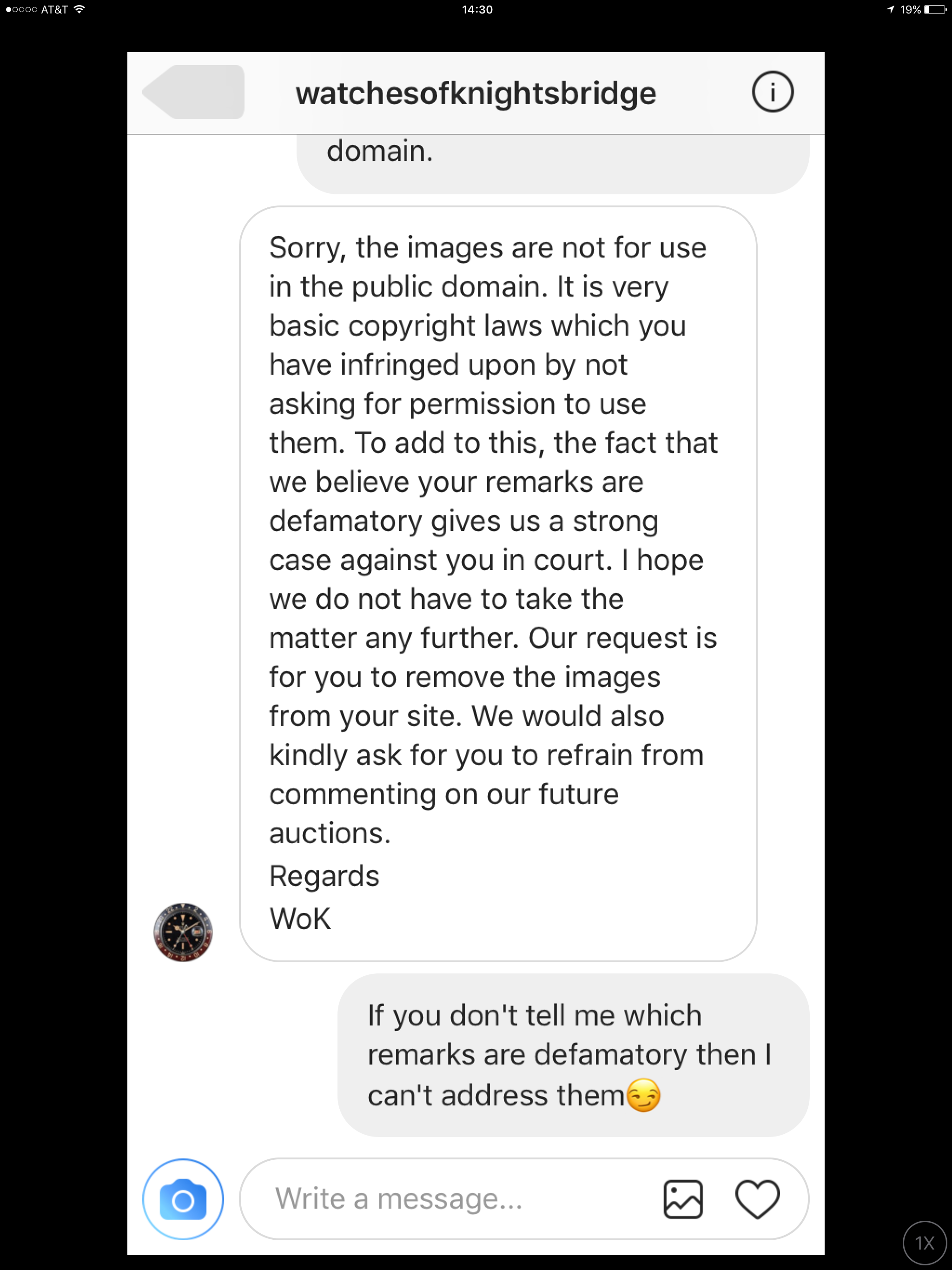Open conversation info details icon
The width and height of the screenshot is (952, 1270).
click(772, 92)
